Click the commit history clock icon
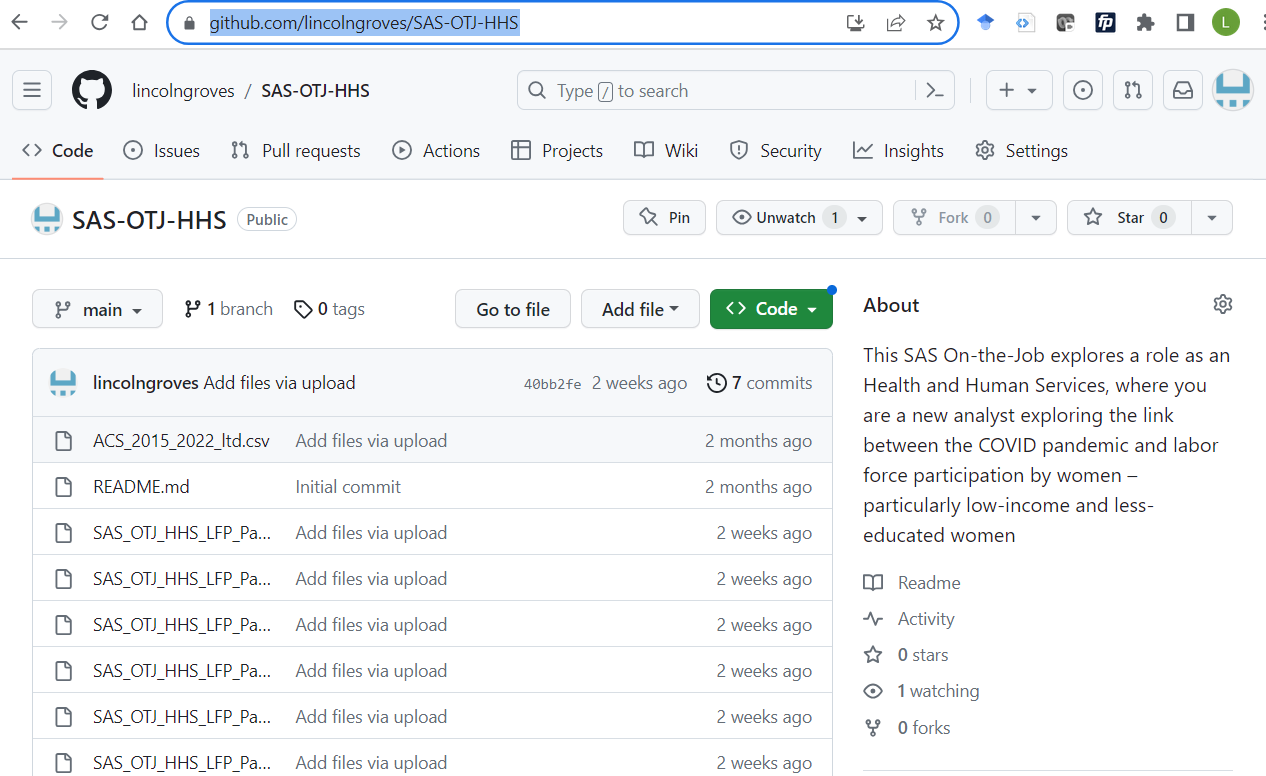The image size is (1266, 776). pyautogui.click(x=717, y=382)
